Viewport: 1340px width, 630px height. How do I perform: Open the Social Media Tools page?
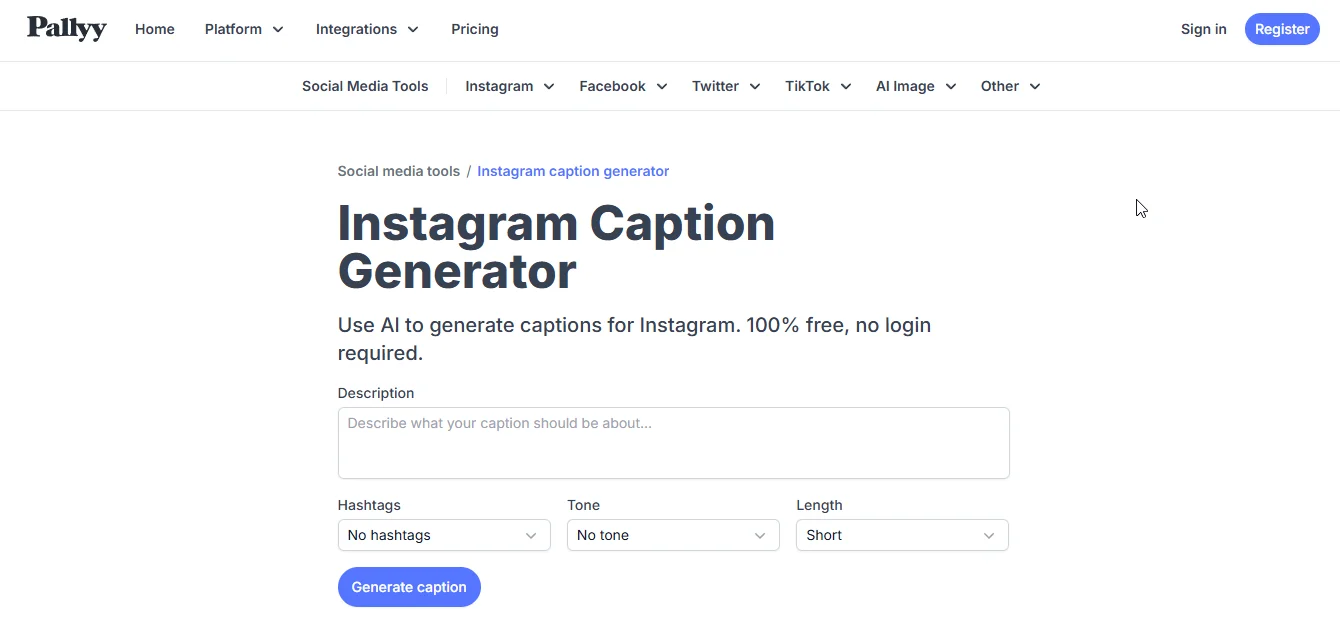click(364, 86)
